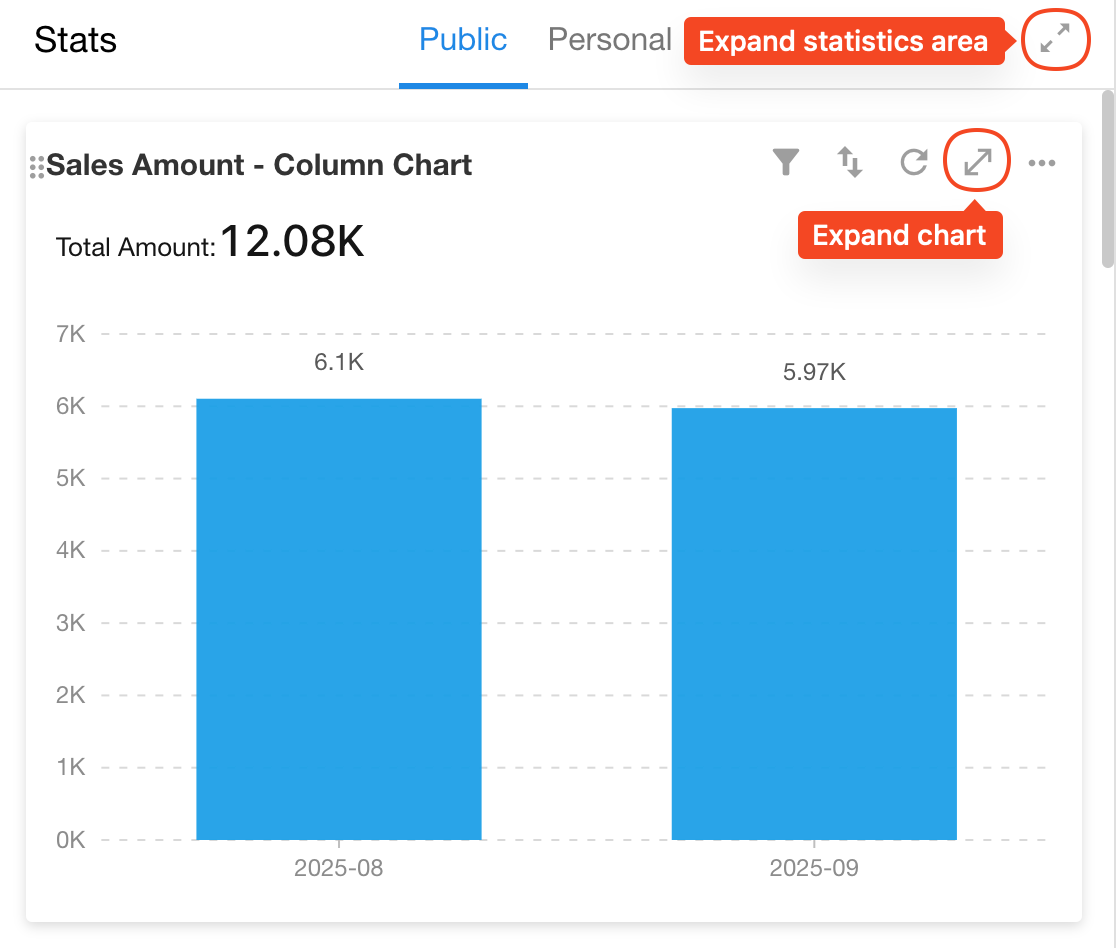This screenshot has width=1120, height=948.
Task: Click the vertical scrollbar thumb
Action: [1107, 180]
